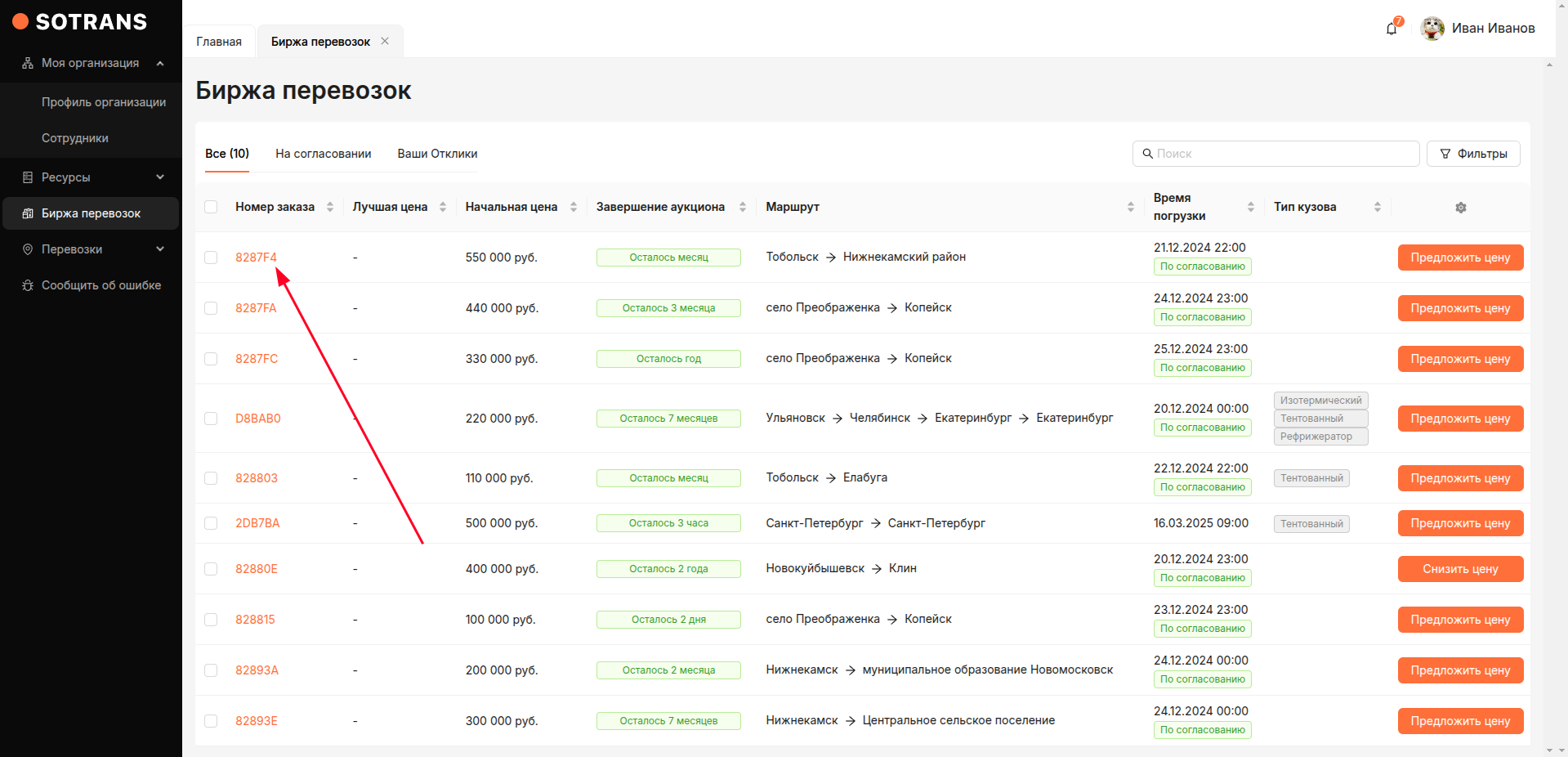Expand the Перевозки sidebar menu
1568x757 pixels.
pyautogui.click(x=160, y=249)
